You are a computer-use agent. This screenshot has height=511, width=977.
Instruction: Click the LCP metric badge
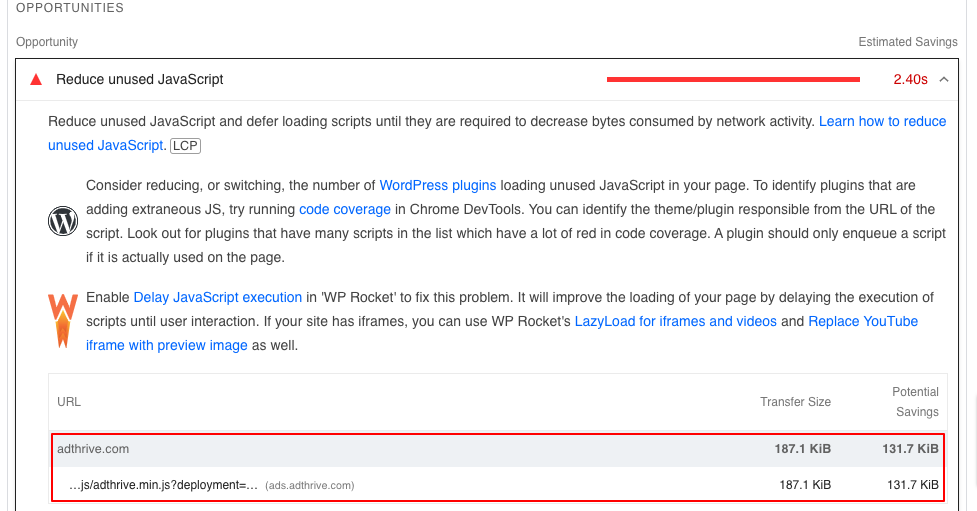(184, 146)
